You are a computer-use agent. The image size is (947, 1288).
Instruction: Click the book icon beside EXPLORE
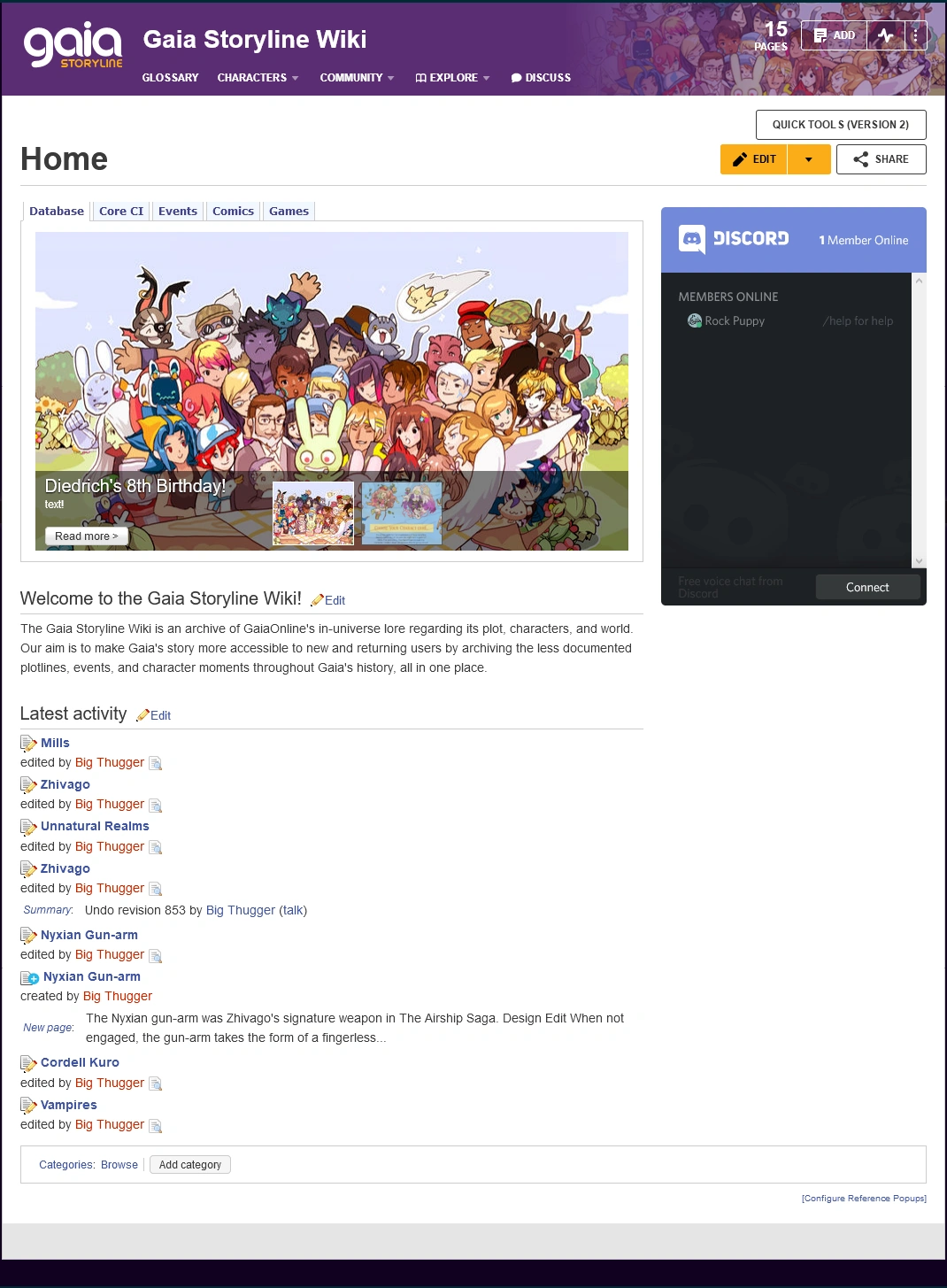422,78
